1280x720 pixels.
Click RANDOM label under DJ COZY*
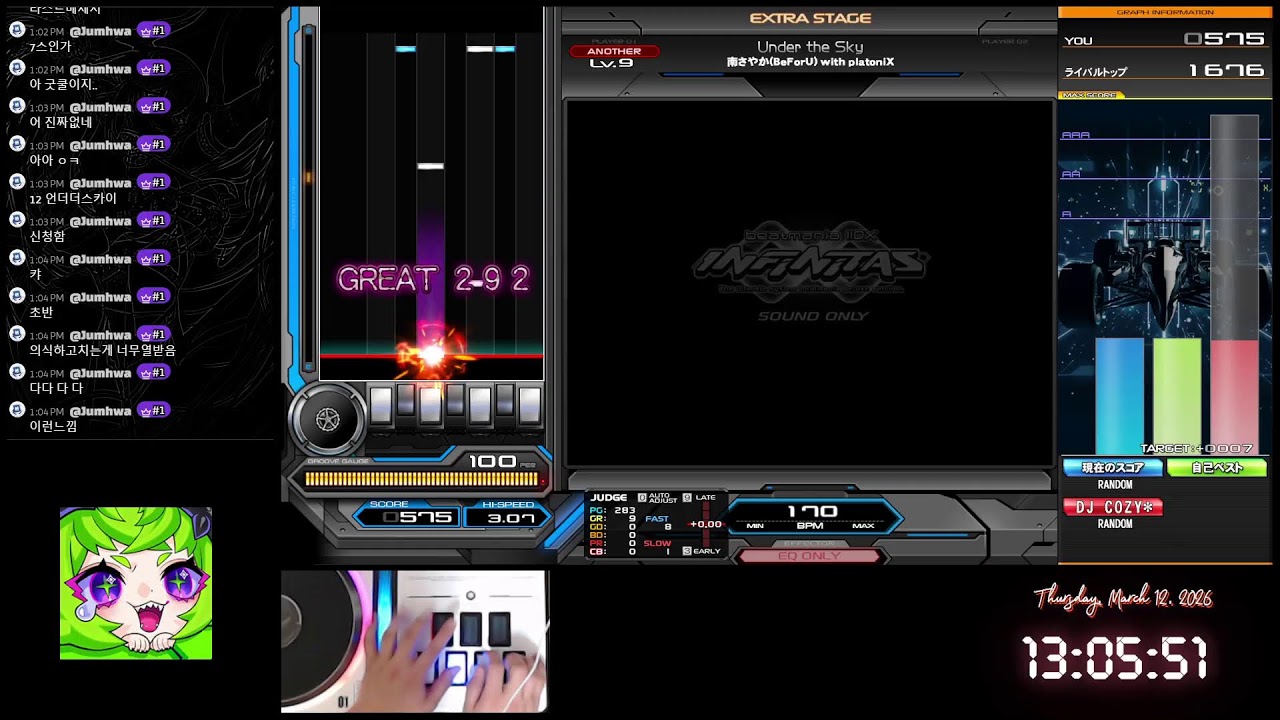coord(1115,524)
